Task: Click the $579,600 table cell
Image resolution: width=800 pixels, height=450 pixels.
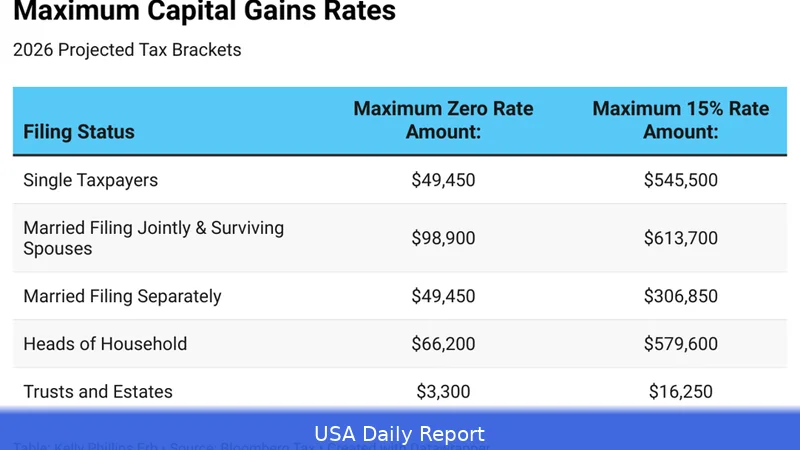Action: [681, 344]
